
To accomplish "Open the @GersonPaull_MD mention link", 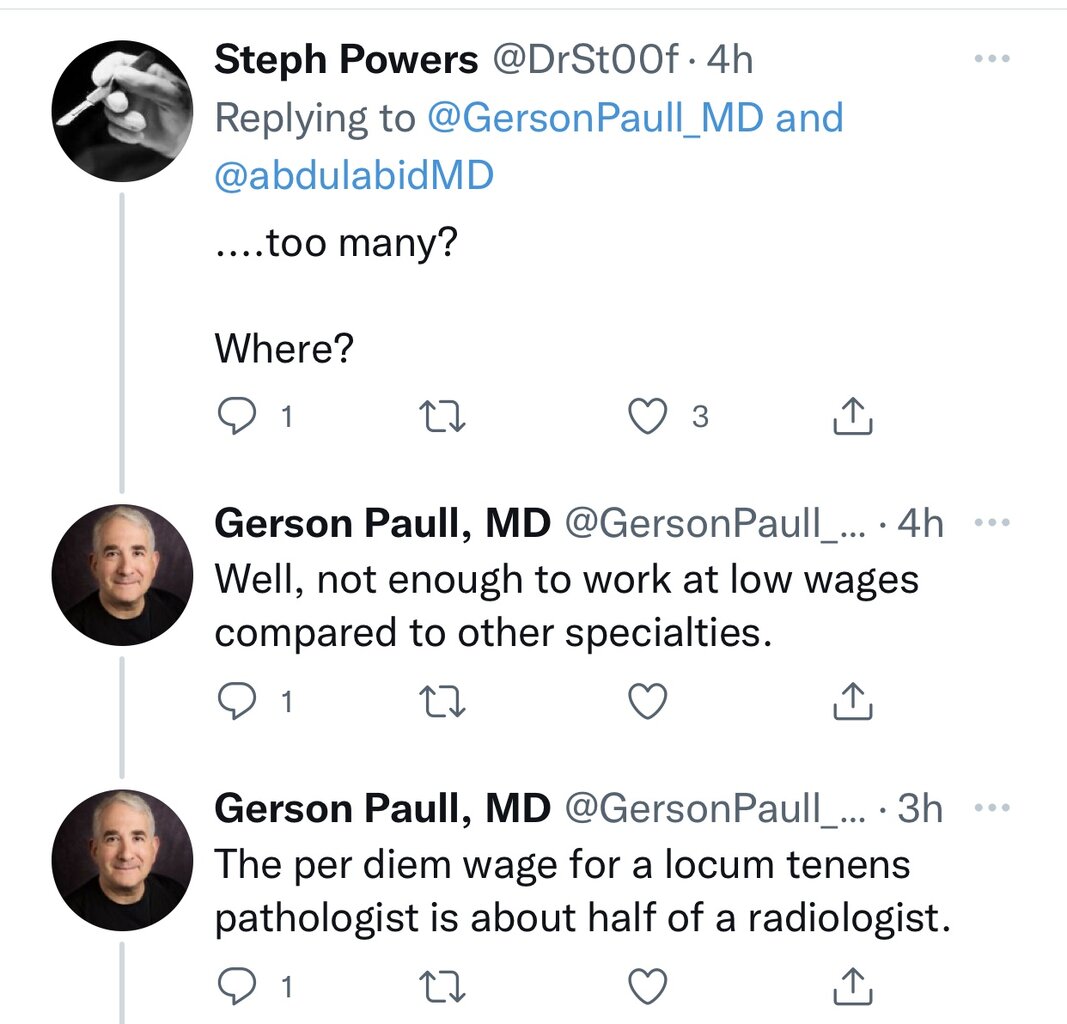I will tap(596, 118).
